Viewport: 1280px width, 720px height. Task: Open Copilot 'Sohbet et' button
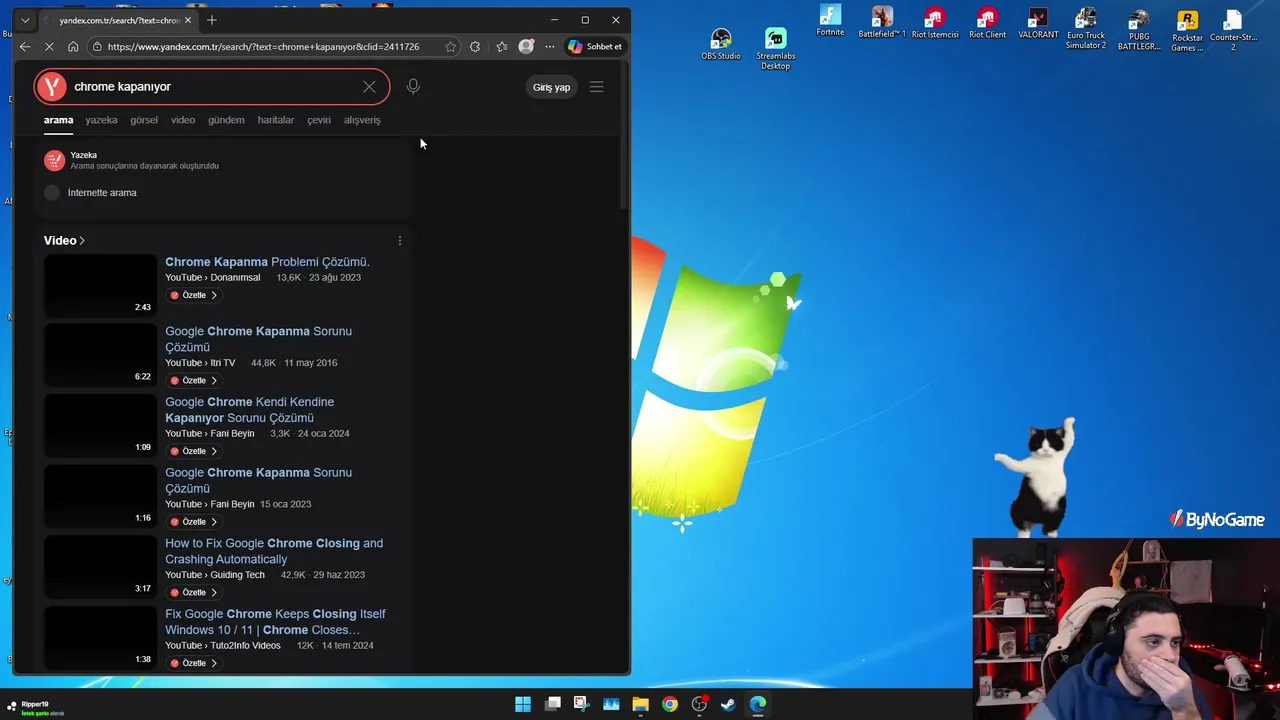(x=595, y=46)
